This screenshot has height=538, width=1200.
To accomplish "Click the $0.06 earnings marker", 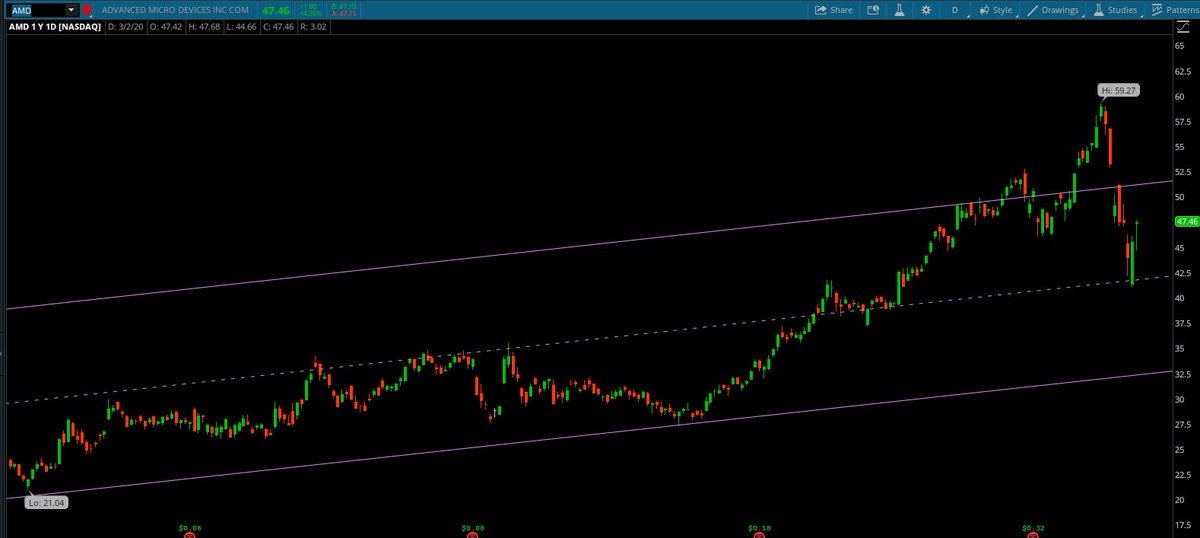I will click(190, 526).
